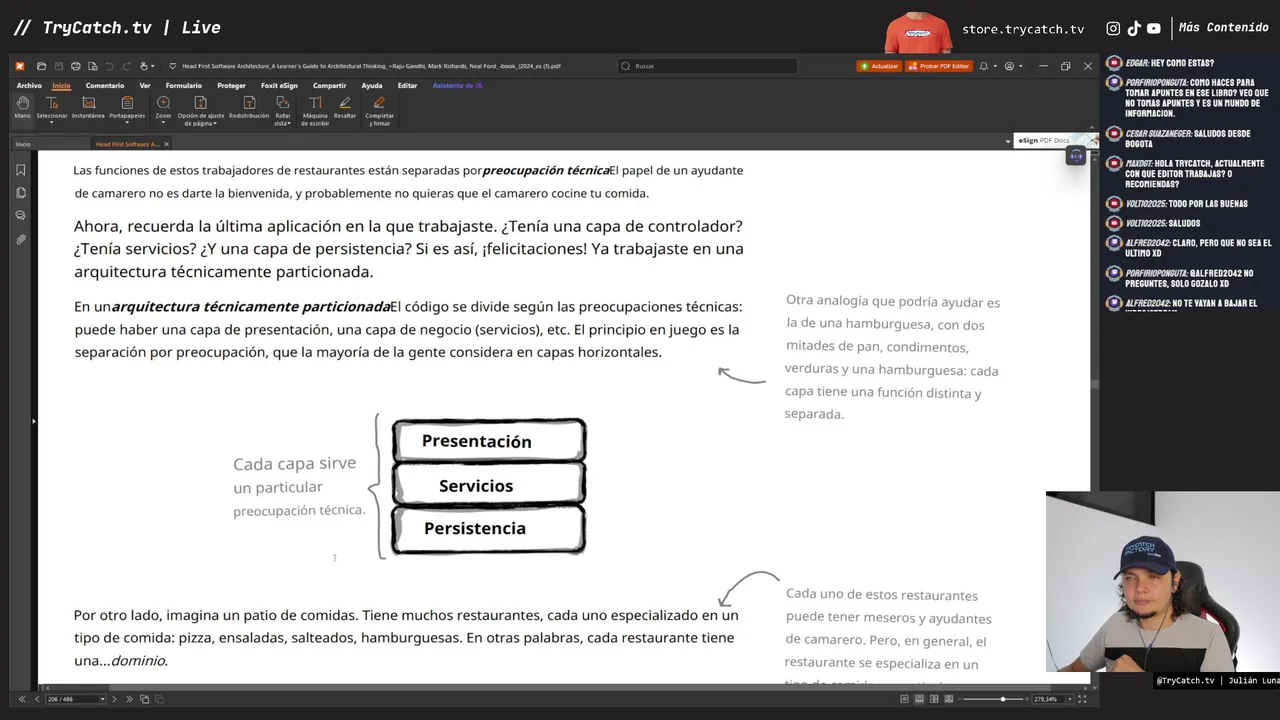Open the Portapapeles clipboard tool

coord(127,107)
